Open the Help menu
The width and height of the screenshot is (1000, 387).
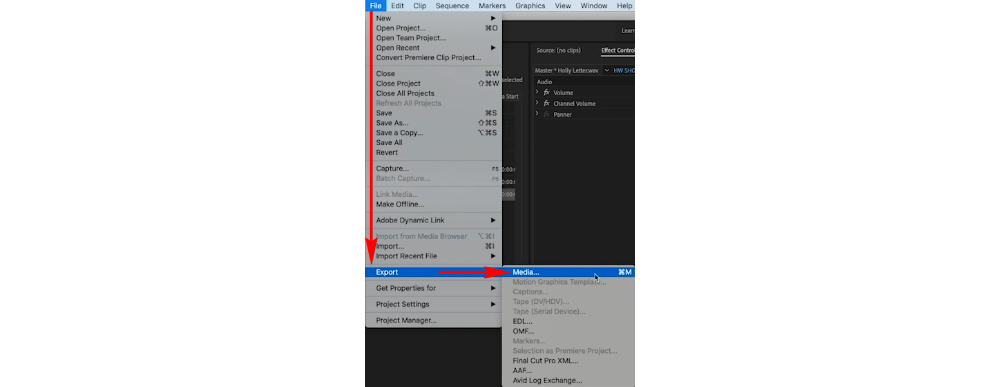(x=624, y=6)
